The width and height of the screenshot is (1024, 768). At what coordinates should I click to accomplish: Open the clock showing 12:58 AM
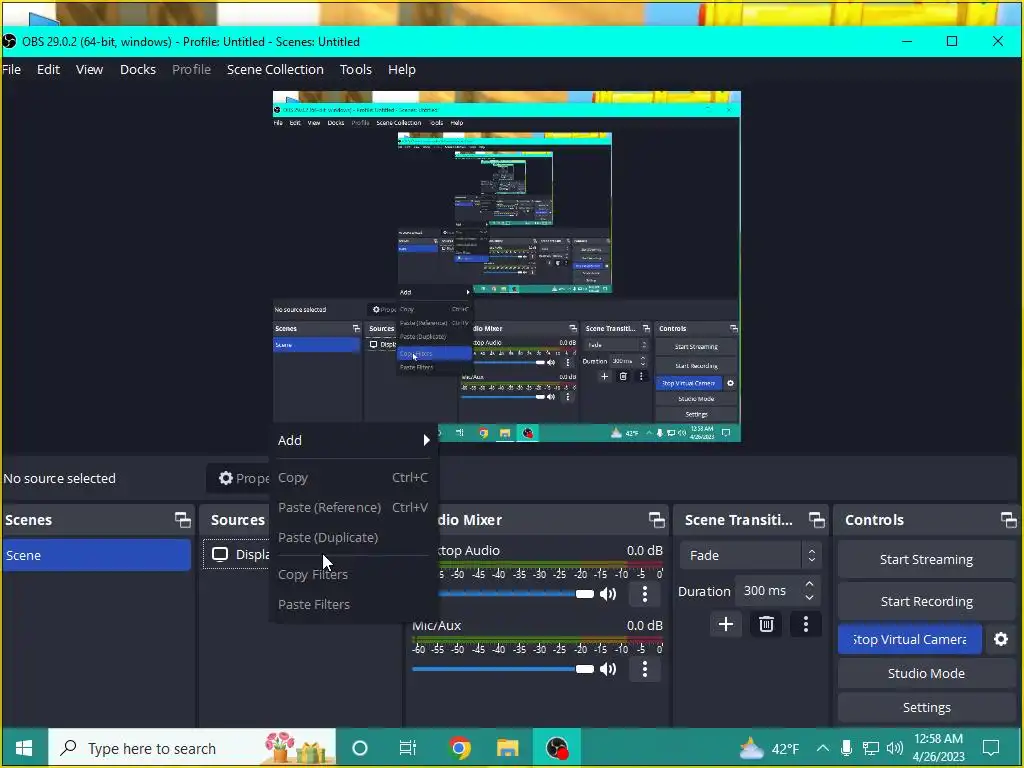938,748
